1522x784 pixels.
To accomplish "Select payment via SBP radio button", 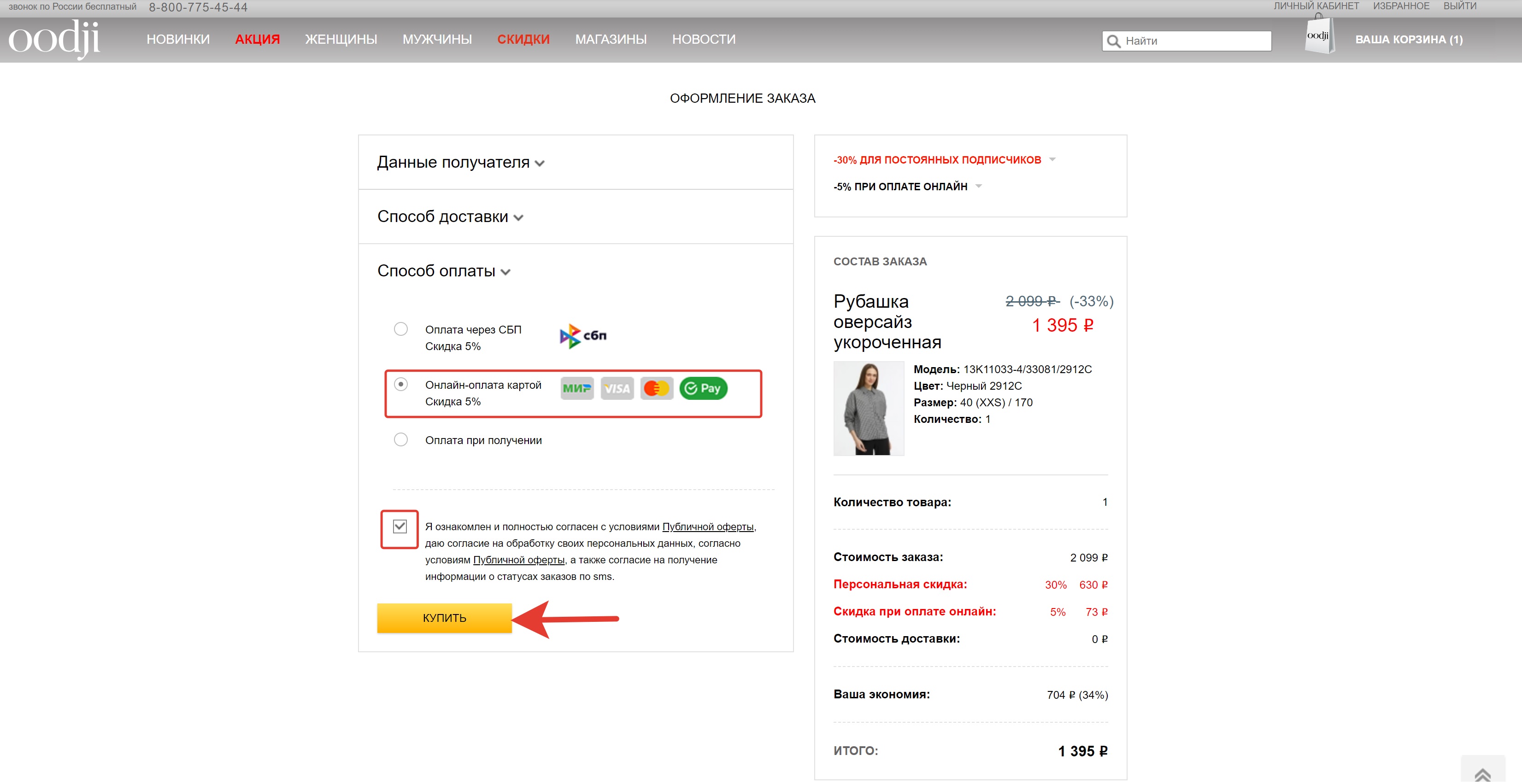I will (x=400, y=329).
